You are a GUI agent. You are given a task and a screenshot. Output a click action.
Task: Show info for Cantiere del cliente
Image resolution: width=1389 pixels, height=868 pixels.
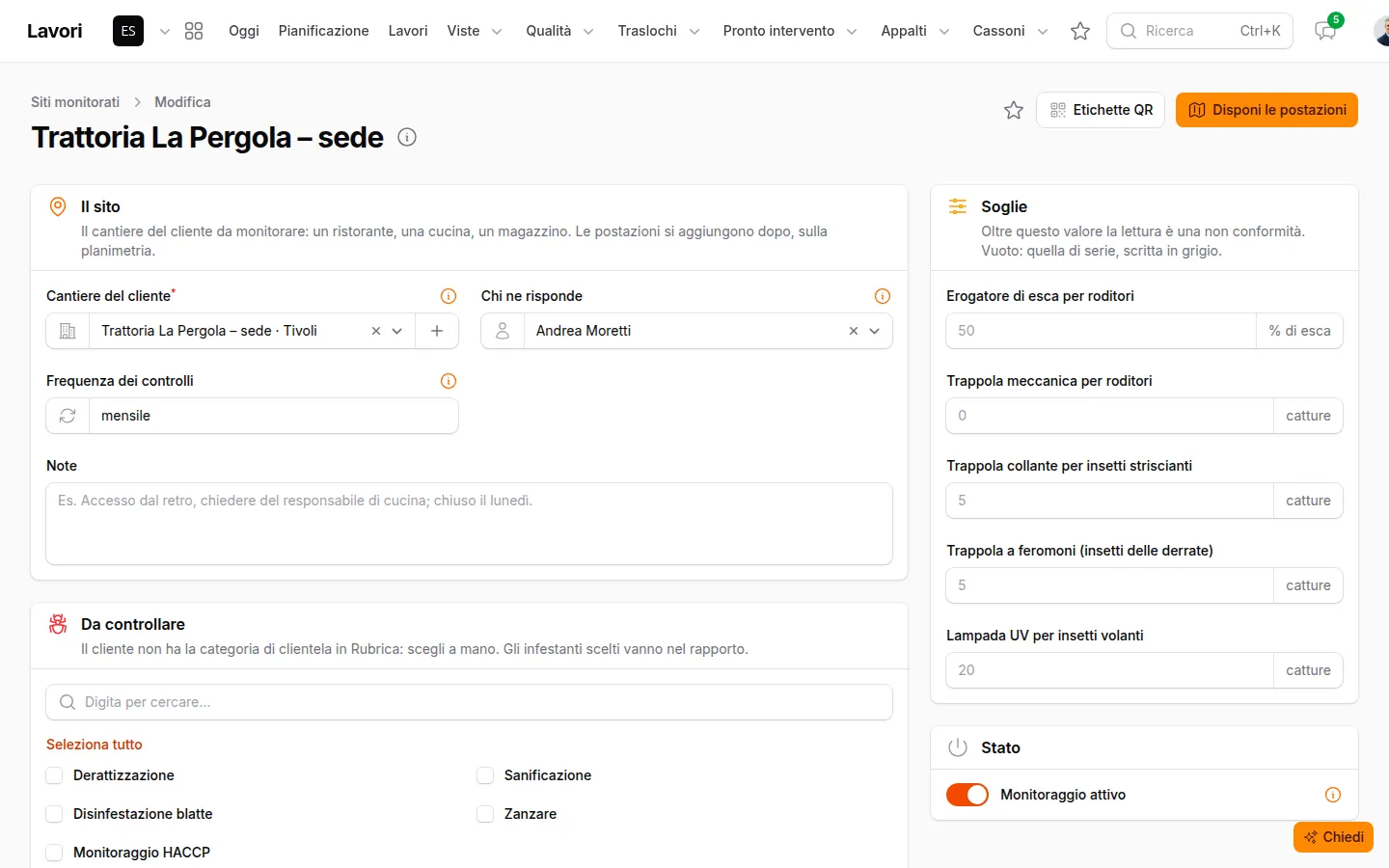click(449, 296)
